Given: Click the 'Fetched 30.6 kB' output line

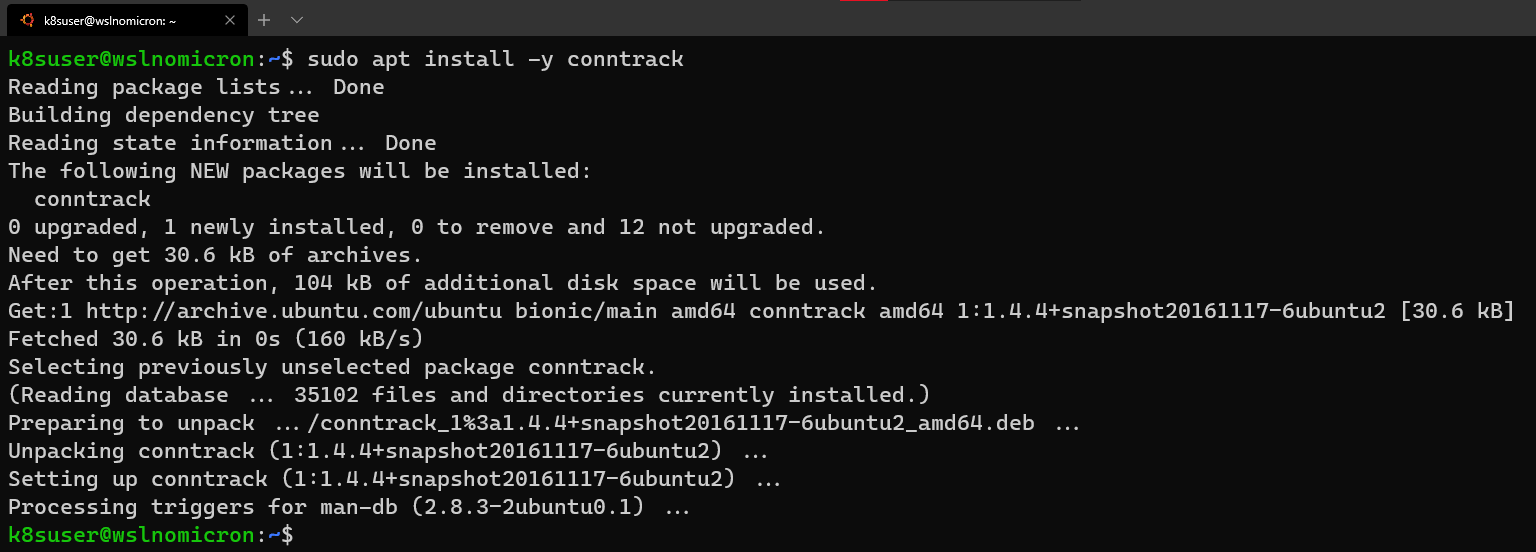Looking at the screenshot, I should tap(216, 339).
